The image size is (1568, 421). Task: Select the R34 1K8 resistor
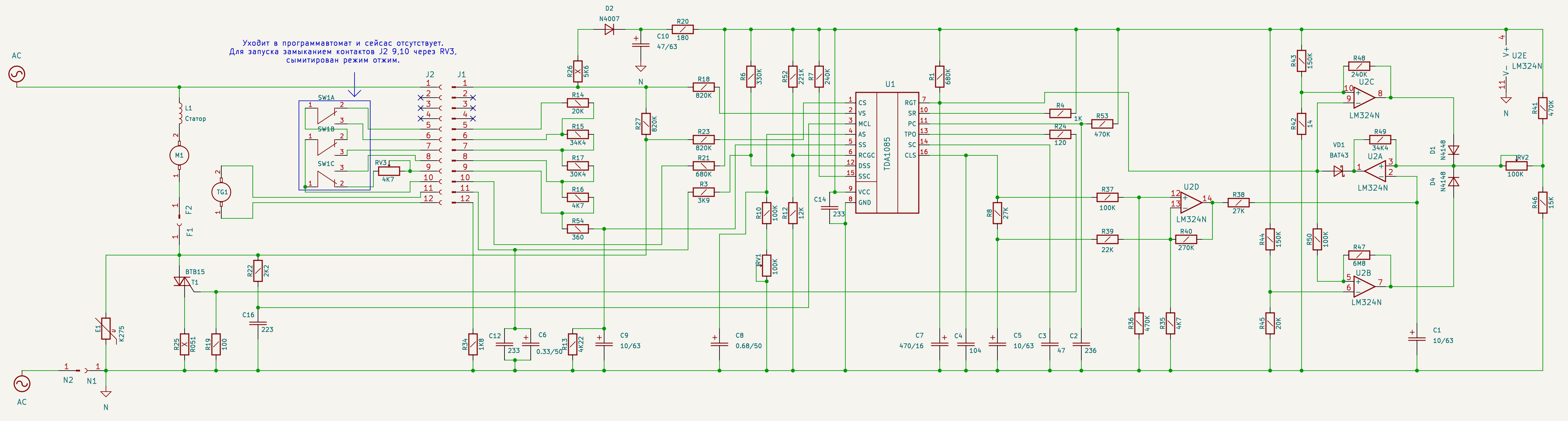(473, 344)
